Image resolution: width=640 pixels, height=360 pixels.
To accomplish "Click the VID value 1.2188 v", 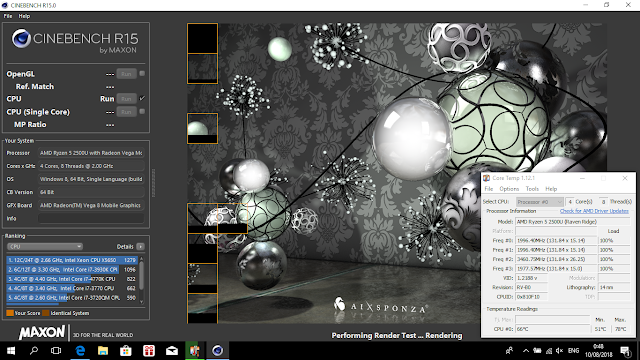I will (531, 278).
